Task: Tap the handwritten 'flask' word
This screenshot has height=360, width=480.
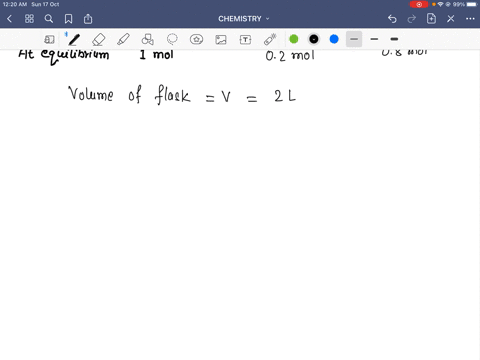Action: (172, 95)
